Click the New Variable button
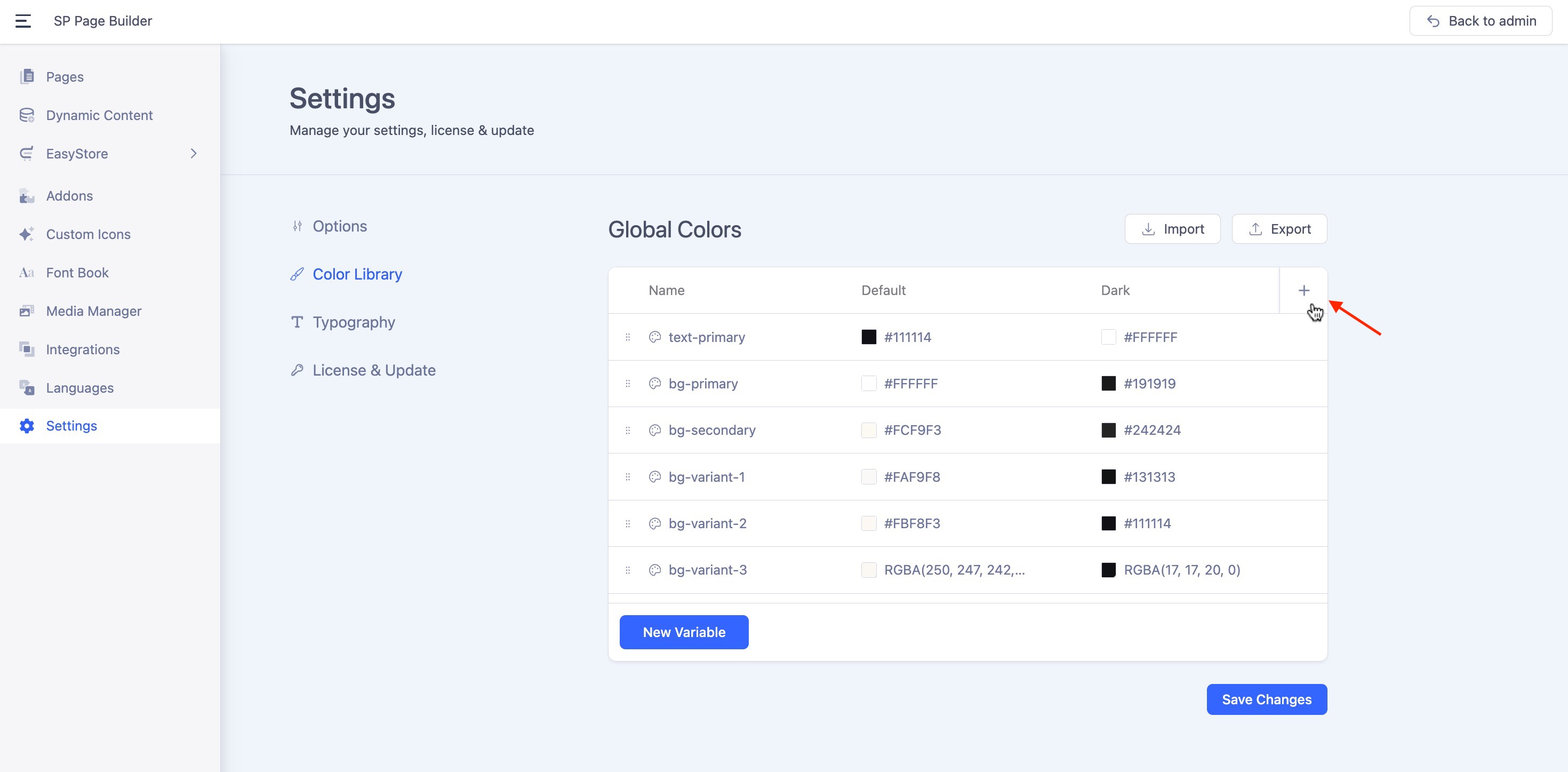Screen dimensions: 1568x772 [684, 632]
